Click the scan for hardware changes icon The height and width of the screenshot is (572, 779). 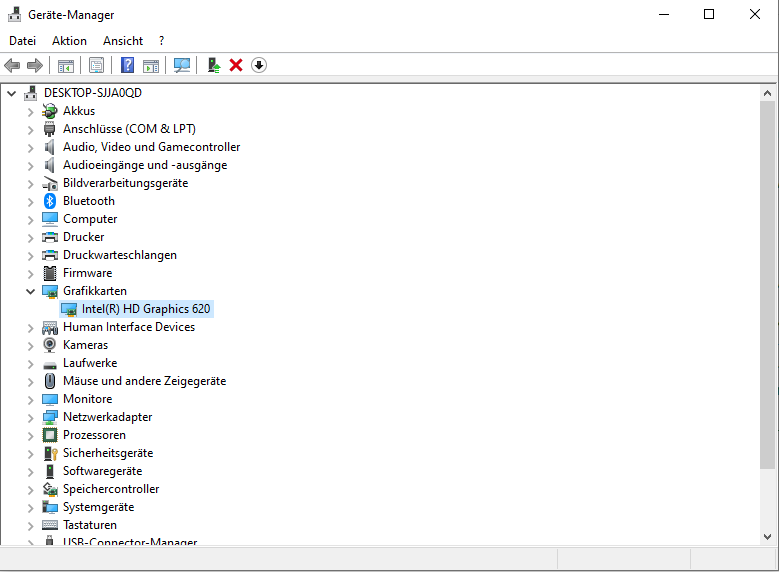(x=182, y=65)
